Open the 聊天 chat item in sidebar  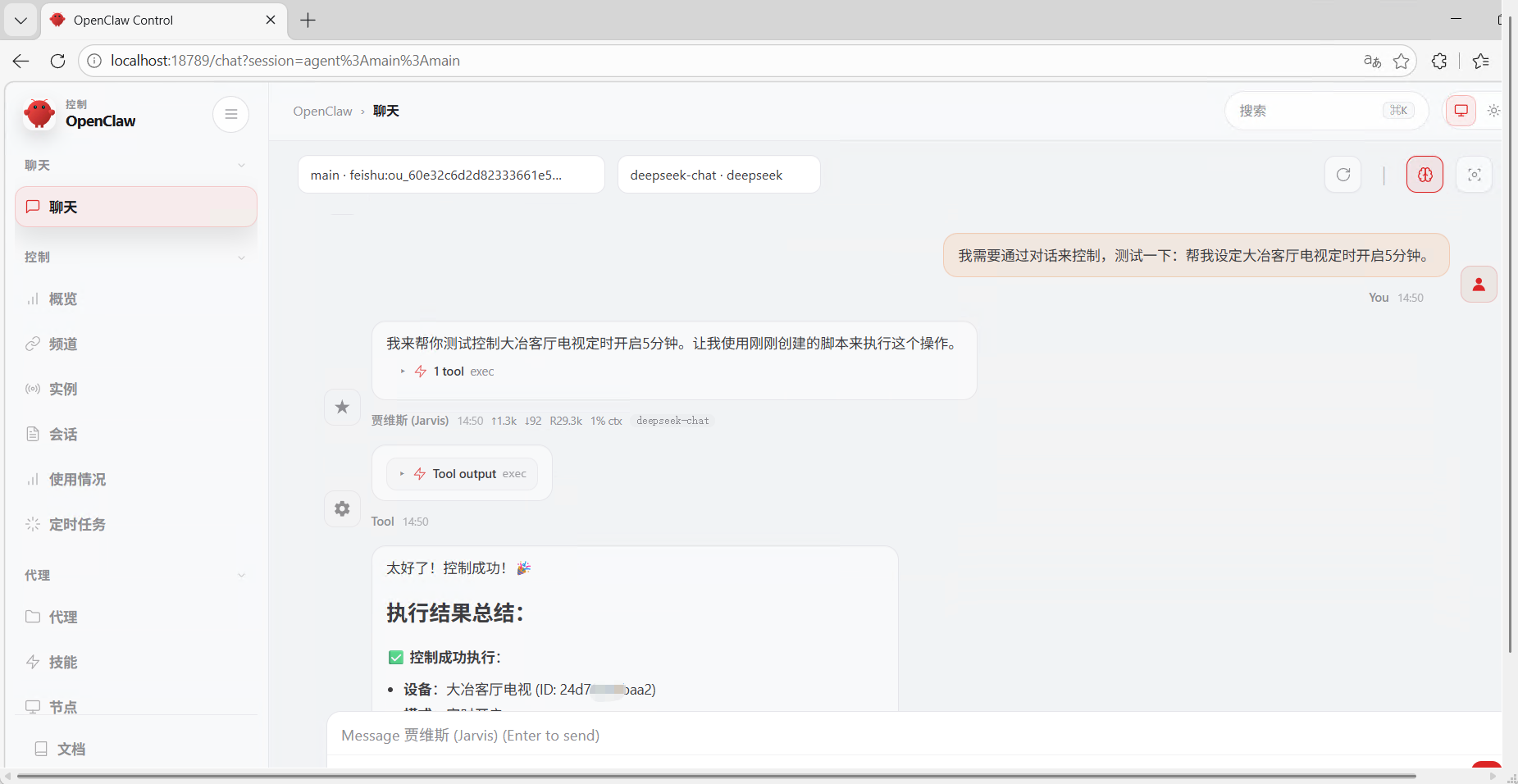(x=136, y=207)
